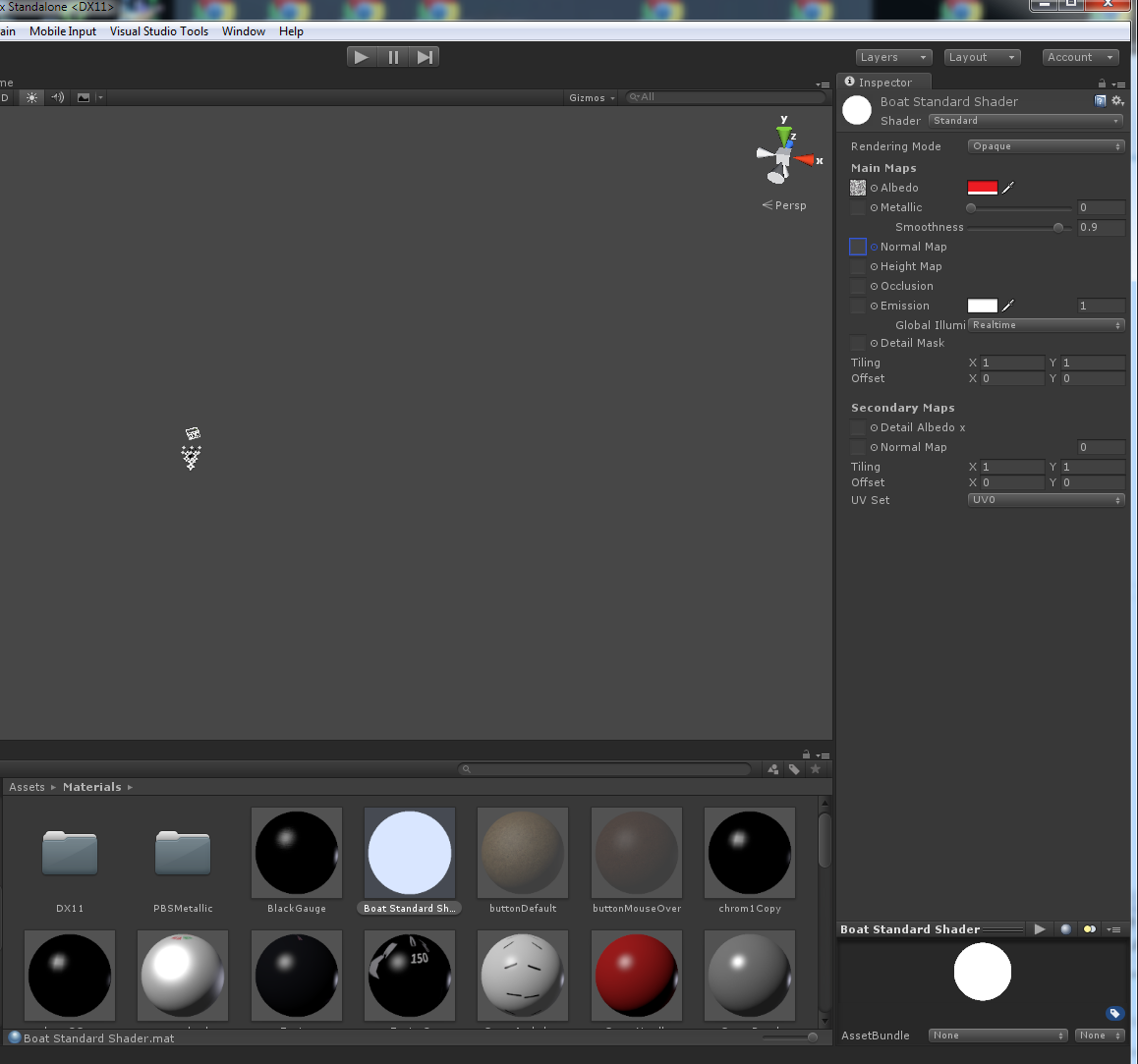1138x1064 pixels.
Task: Check the Detail Mask checkbox
Action: pyautogui.click(x=858, y=343)
